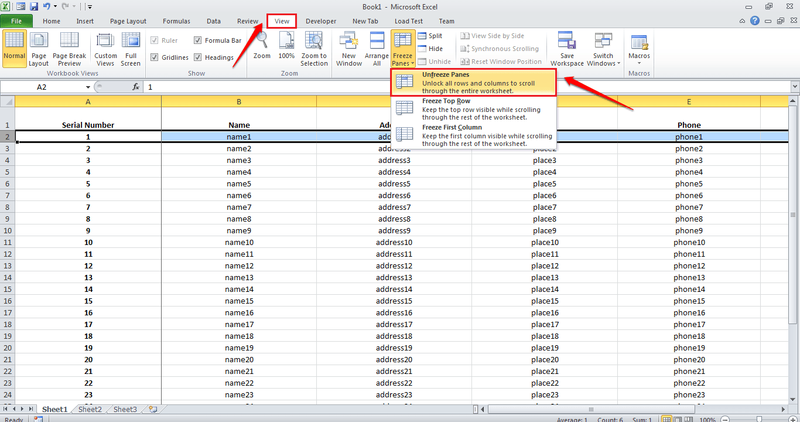Toggle the Gridlines checkbox
This screenshot has height=422, width=800.
154,57
